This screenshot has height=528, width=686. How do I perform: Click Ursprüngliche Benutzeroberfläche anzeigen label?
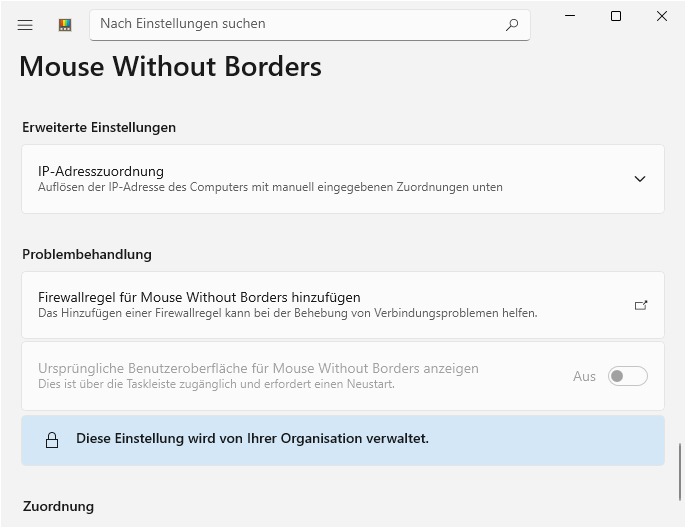(259, 368)
